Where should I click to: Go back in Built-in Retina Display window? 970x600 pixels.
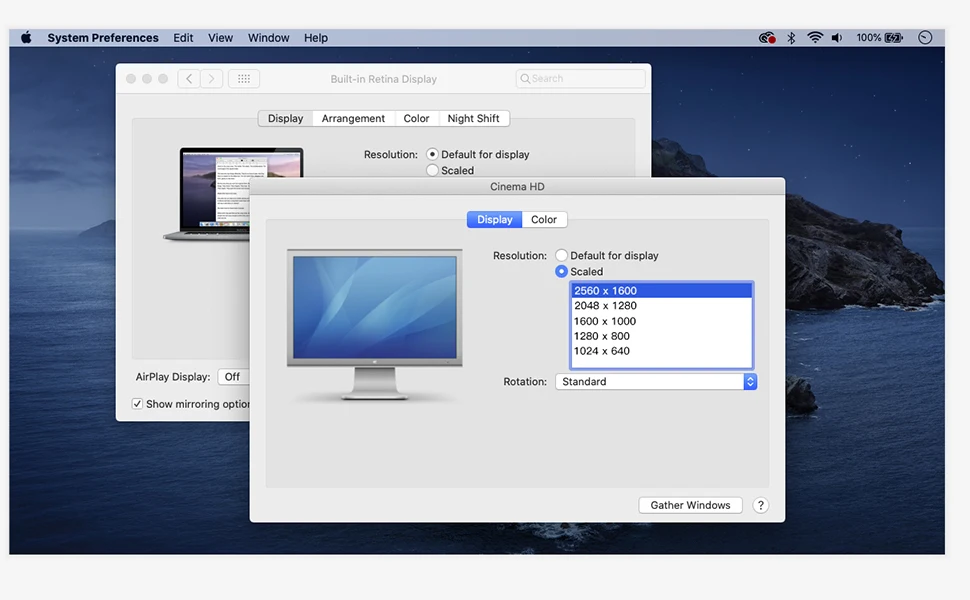click(x=189, y=79)
